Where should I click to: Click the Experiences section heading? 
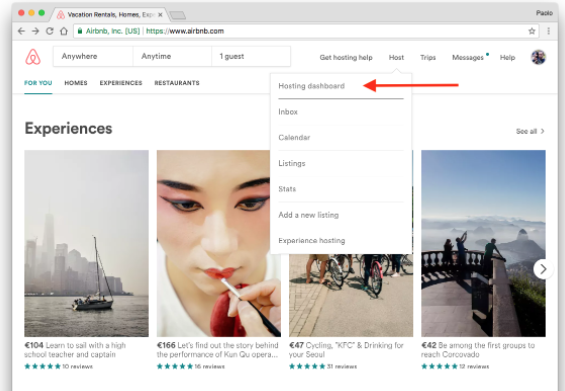pos(68,128)
